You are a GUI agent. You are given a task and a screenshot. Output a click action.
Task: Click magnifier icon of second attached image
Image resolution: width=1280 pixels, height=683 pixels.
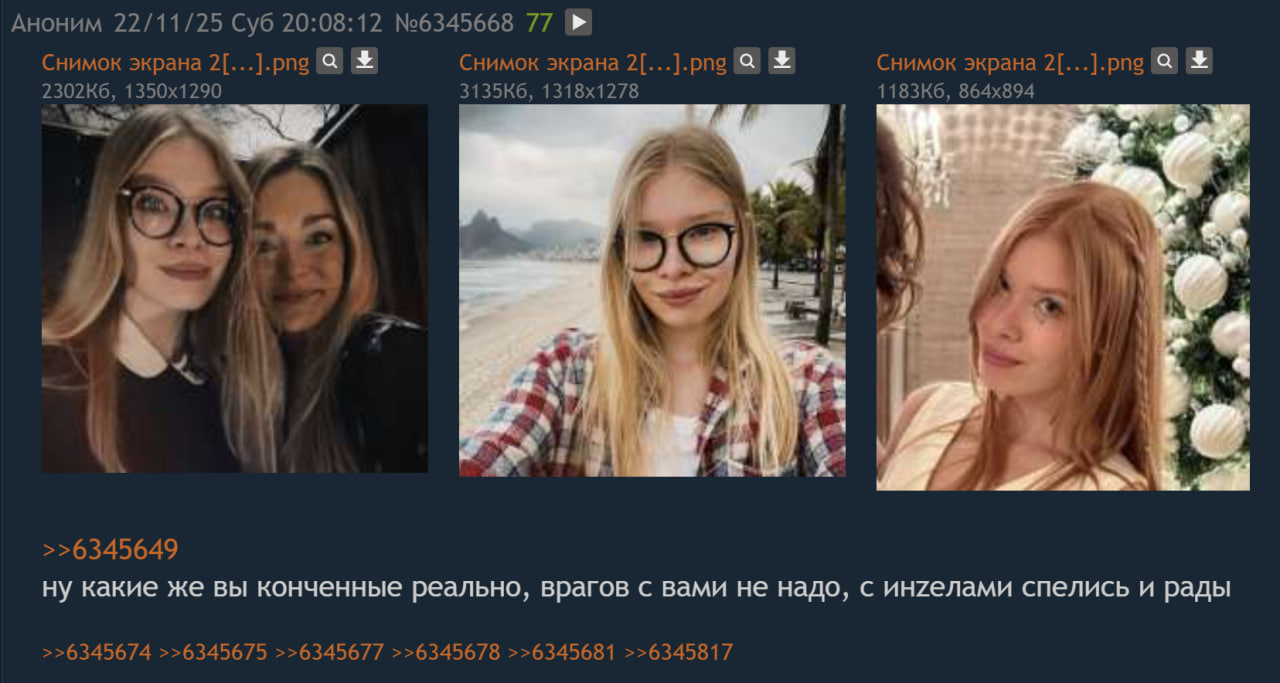point(747,61)
